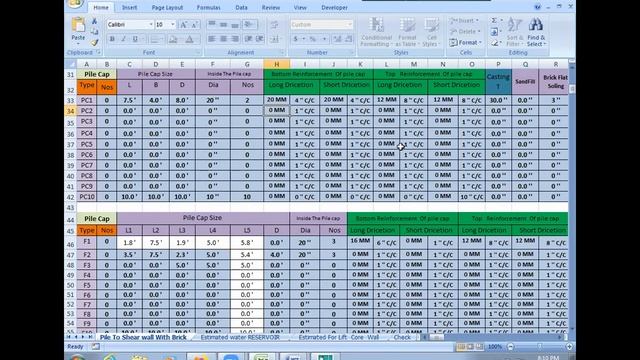The height and width of the screenshot is (360, 640).
Task: Set Bottom Align for cell
Action: point(235,25)
